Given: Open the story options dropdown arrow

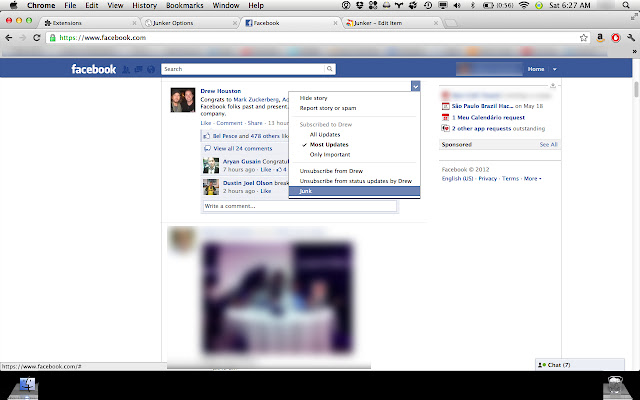Looking at the screenshot, I should [x=415, y=86].
